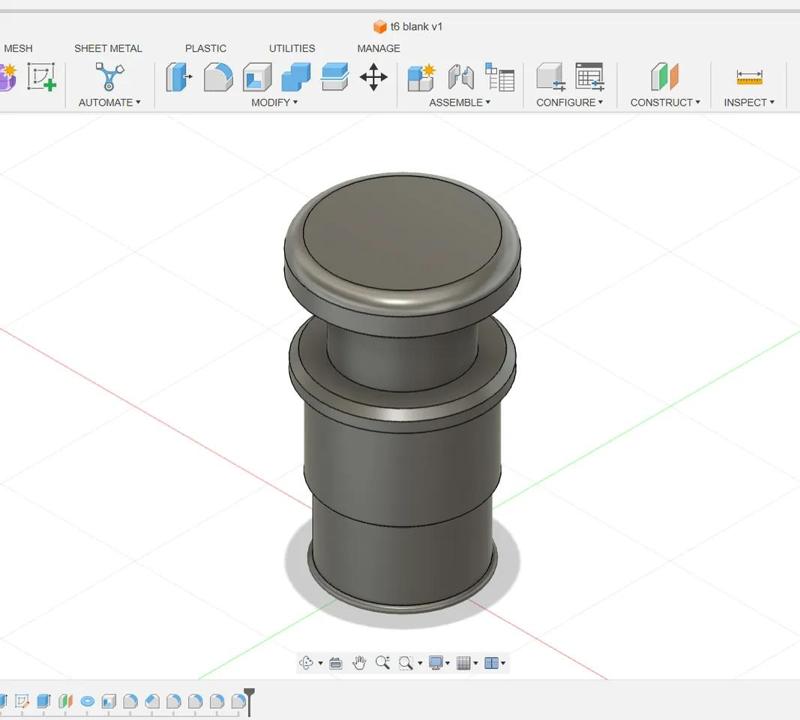Select the Joint tool icon
Image resolution: width=800 pixels, height=720 pixels.
[x=460, y=77]
